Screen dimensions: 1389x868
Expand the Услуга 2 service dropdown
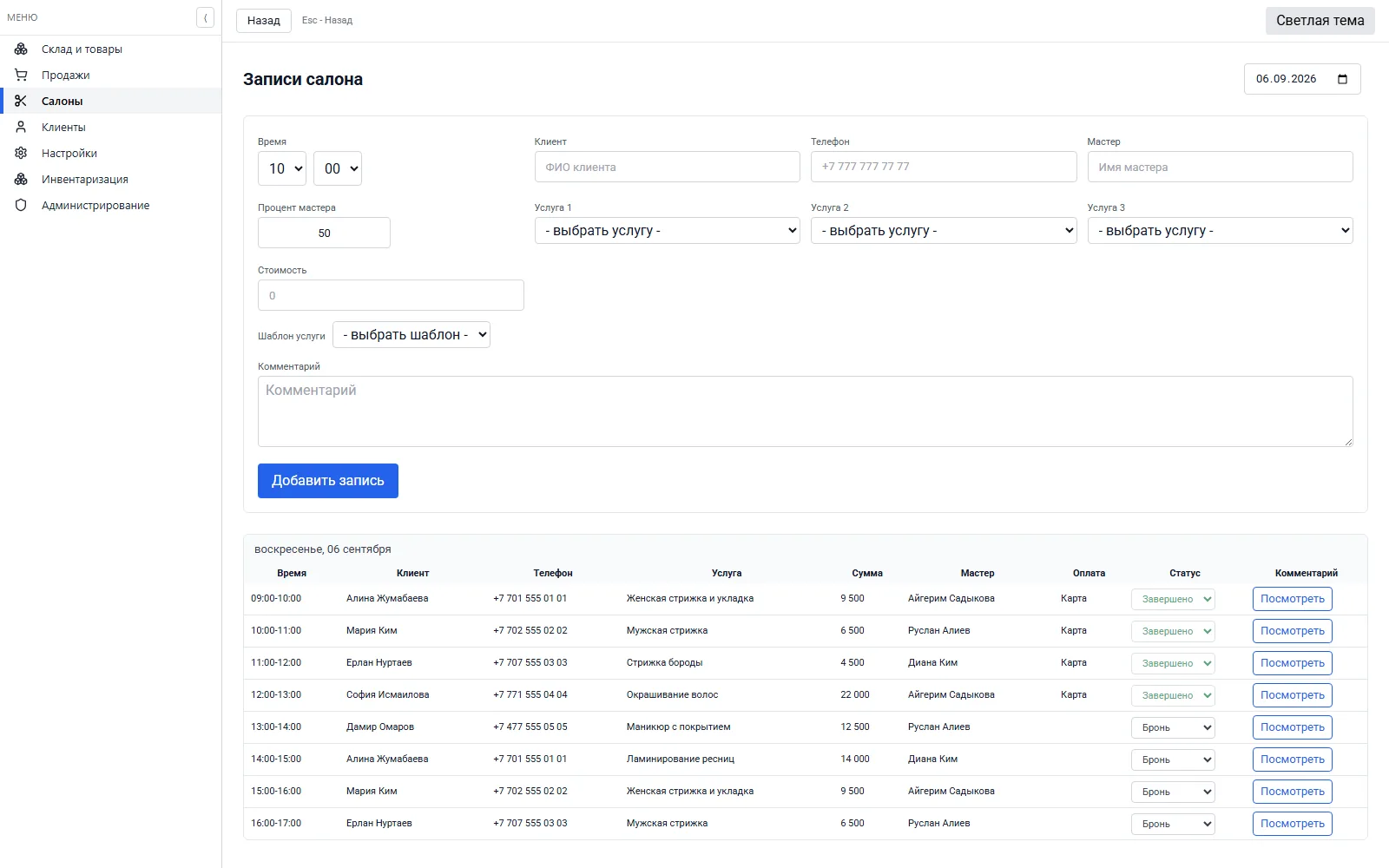pyautogui.click(x=944, y=231)
